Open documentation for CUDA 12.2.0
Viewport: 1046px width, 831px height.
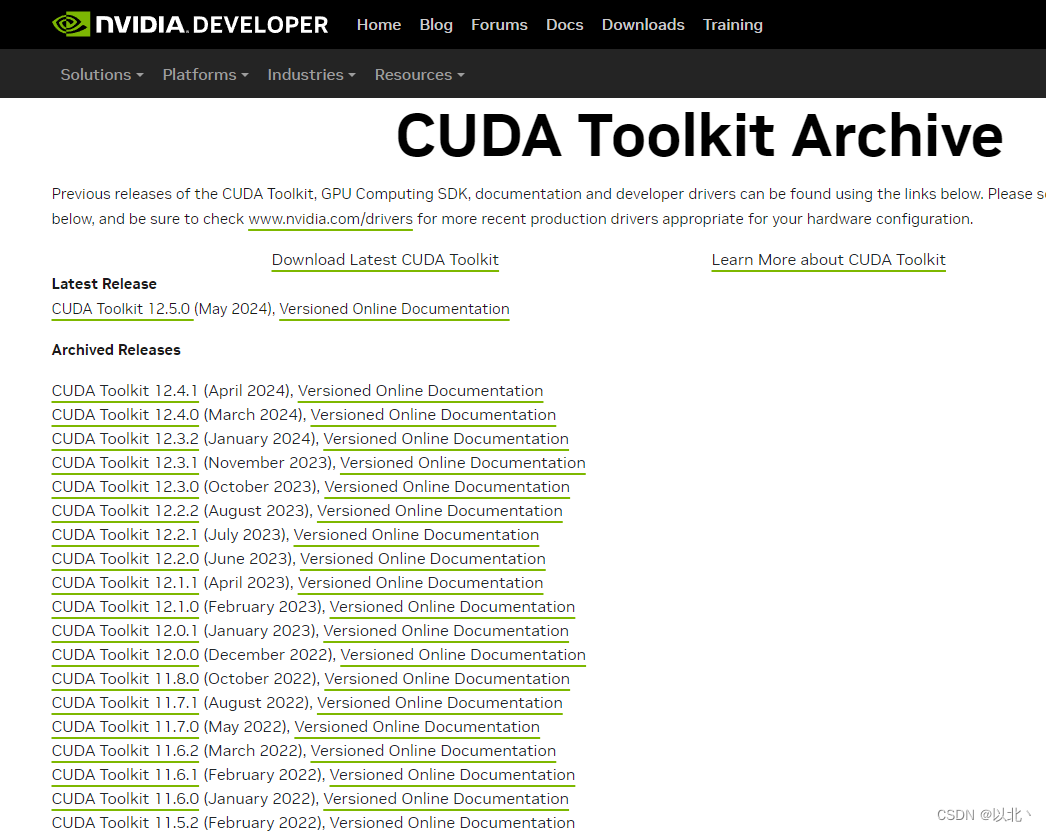(x=423, y=559)
